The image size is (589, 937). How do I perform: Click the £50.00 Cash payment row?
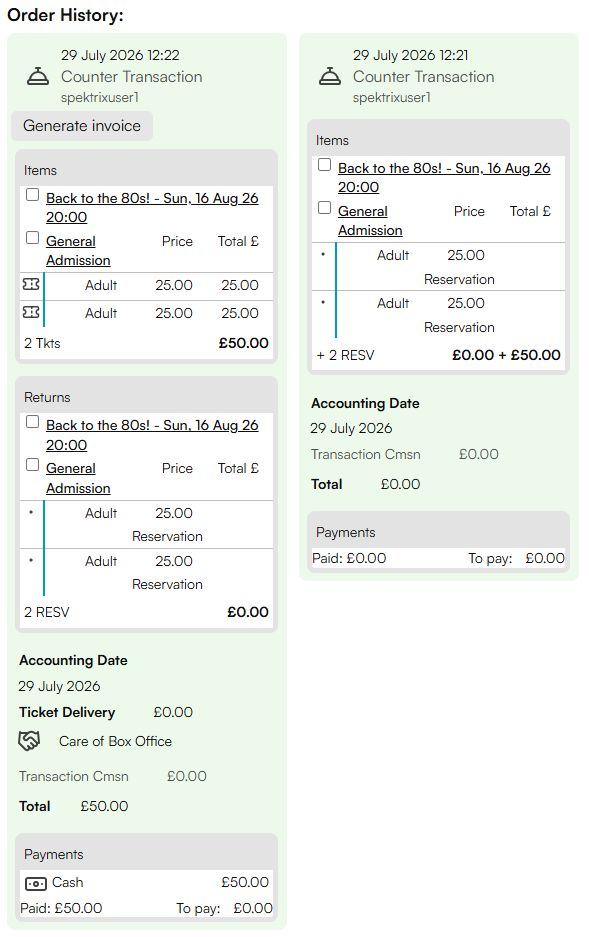click(146, 883)
